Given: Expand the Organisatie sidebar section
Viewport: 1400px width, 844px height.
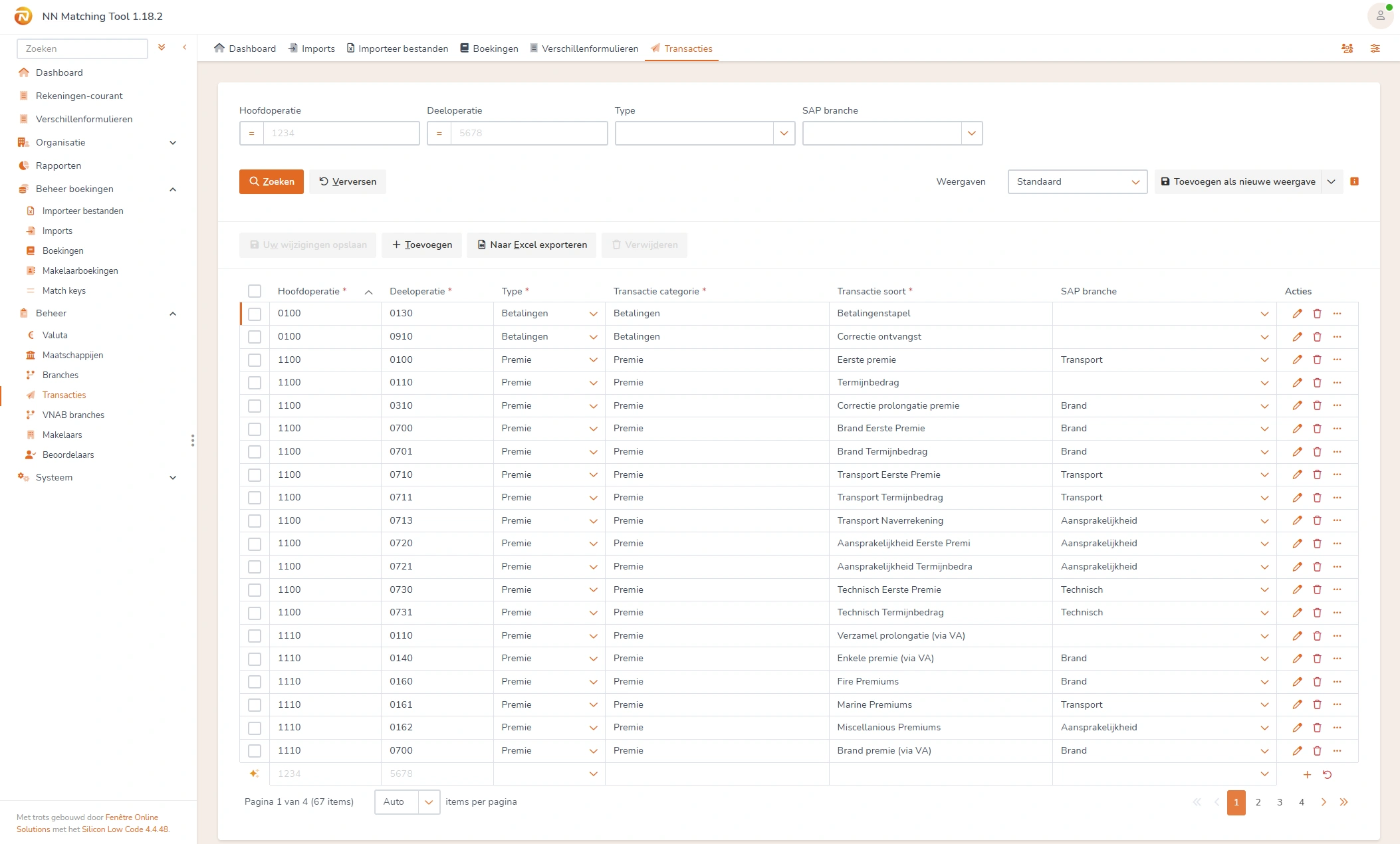Looking at the screenshot, I should [x=173, y=143].
